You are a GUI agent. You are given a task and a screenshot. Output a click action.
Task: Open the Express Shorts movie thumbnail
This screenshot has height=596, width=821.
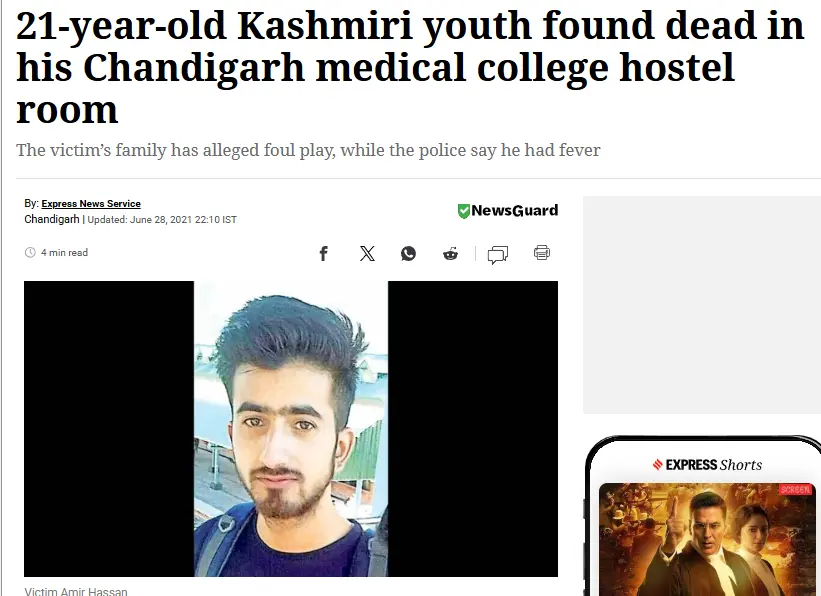pyautogui.click(x=707, y=539)
